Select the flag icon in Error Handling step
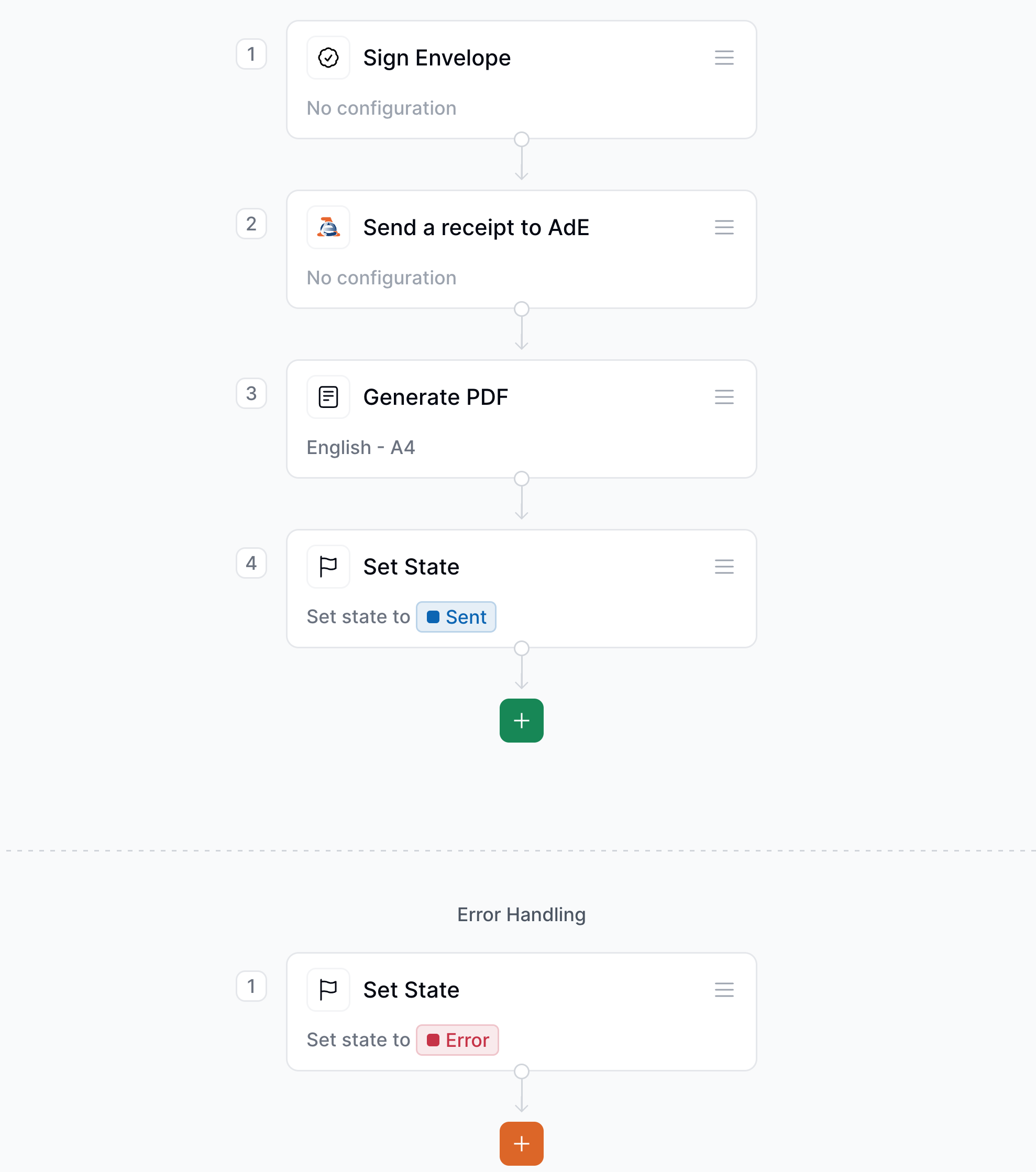Screen dimensions: 1036x1172 click(328, 989)
